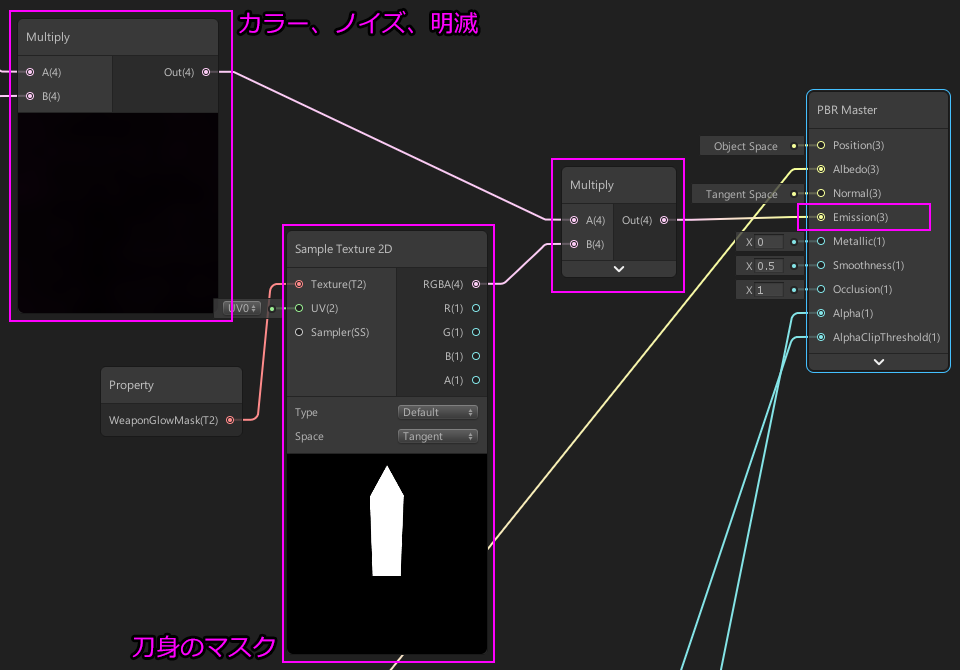Viewport: 960px width, 670px height.
Task: Click the Normal(3) port on PBR Master
Action: pyautogui.click(x=822, y=194)
